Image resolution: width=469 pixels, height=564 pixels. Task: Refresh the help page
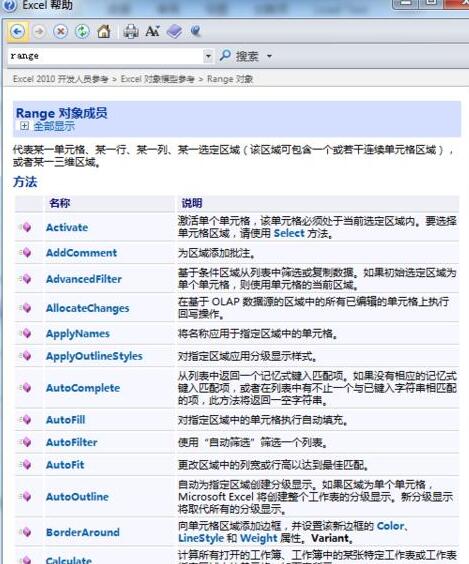pyautogui.click(x=82, y=32)
